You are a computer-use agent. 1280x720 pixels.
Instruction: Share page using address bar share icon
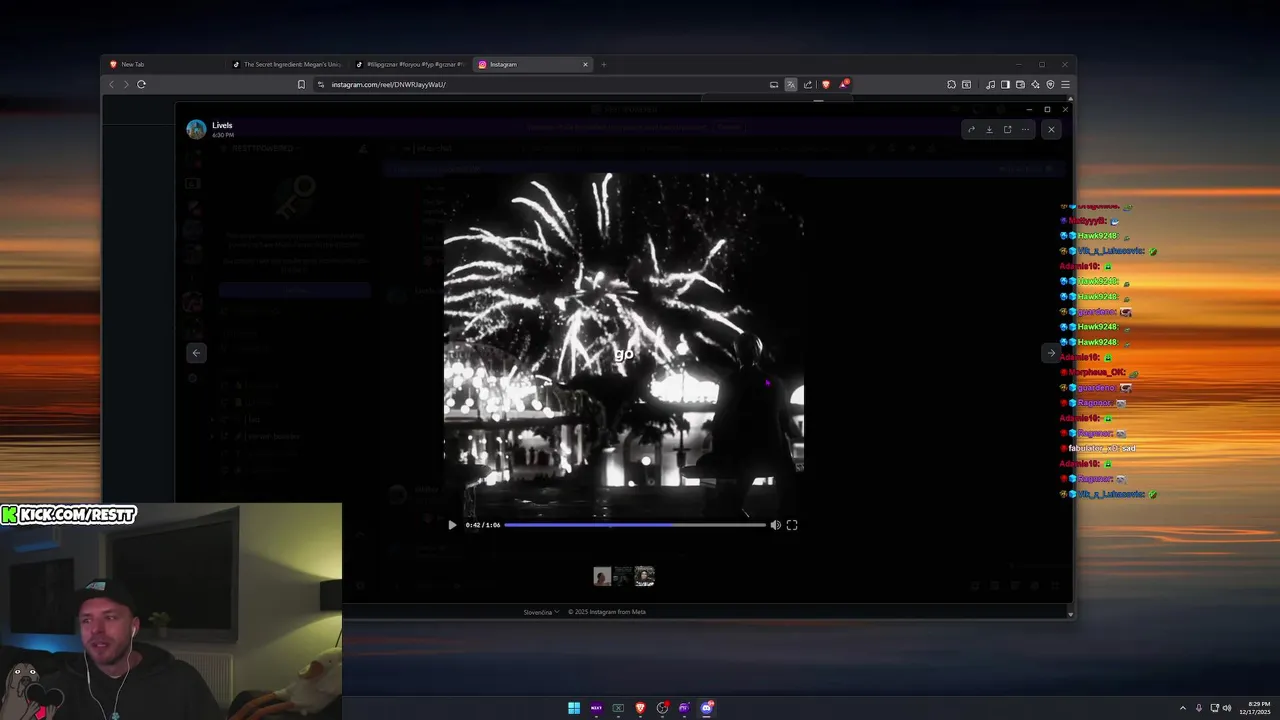[808, 84]
